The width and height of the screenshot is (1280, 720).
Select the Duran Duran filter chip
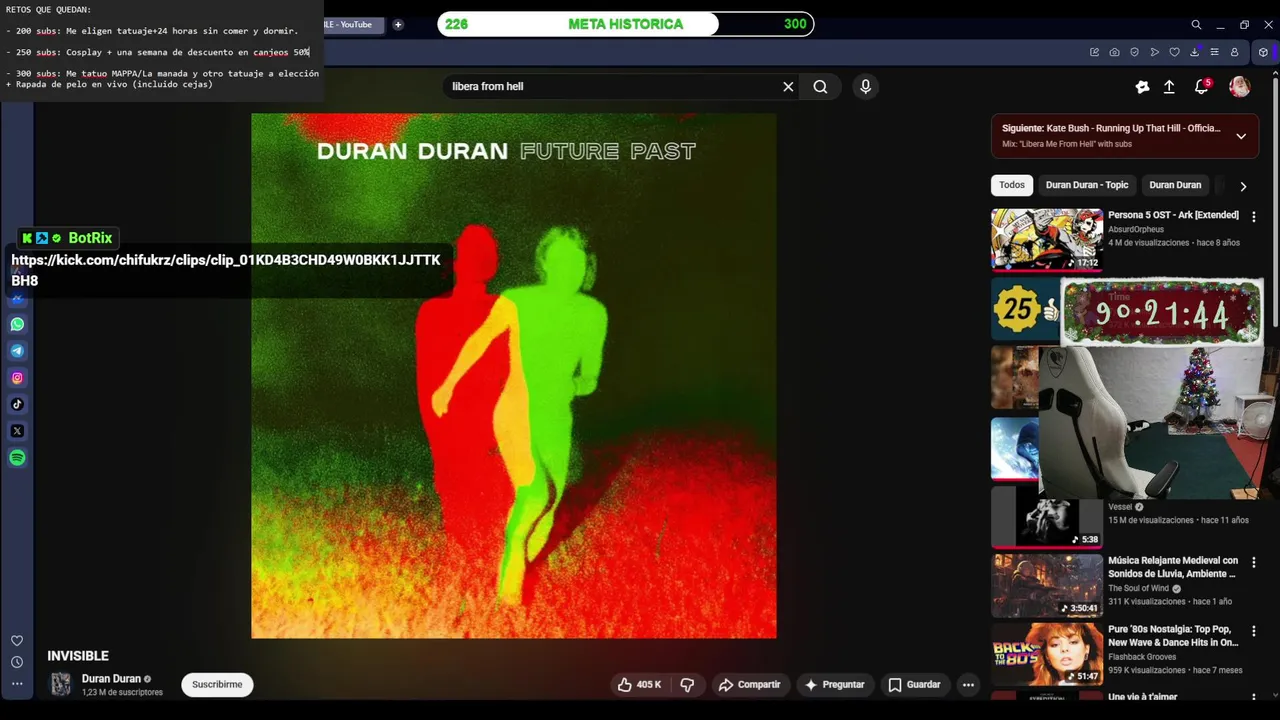tap(1175, 185)
